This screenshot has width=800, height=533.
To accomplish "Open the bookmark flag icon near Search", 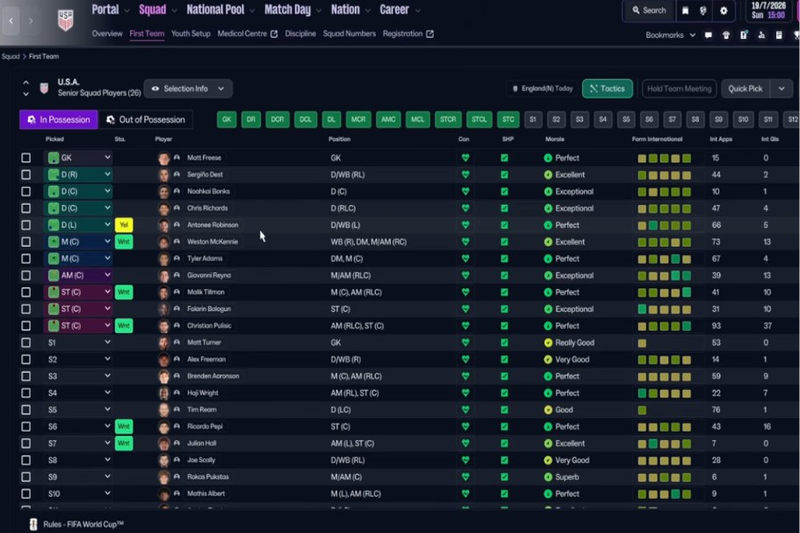I will point(685,11).
